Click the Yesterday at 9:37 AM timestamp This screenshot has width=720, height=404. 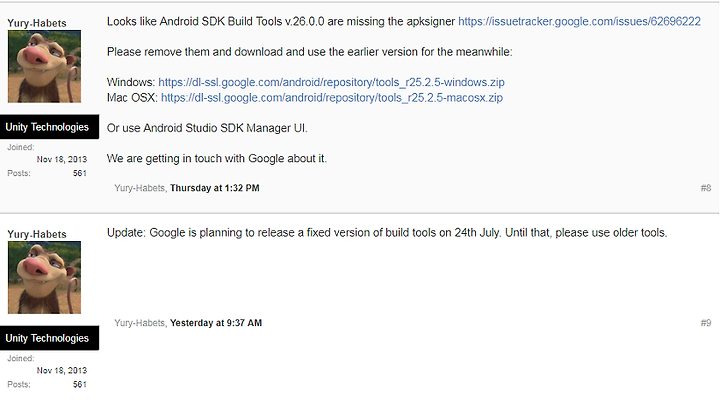click(x=216, y=323)
